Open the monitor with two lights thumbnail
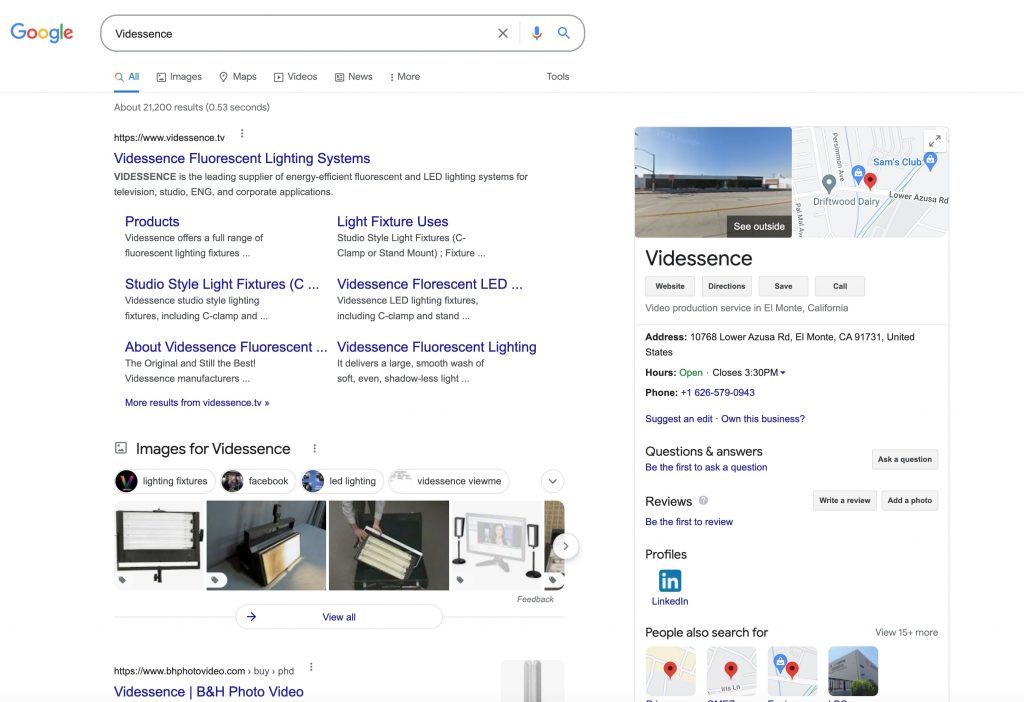The height and width of the screenshot is (702, 1024). pyautogui.click(x=498, y=545)
